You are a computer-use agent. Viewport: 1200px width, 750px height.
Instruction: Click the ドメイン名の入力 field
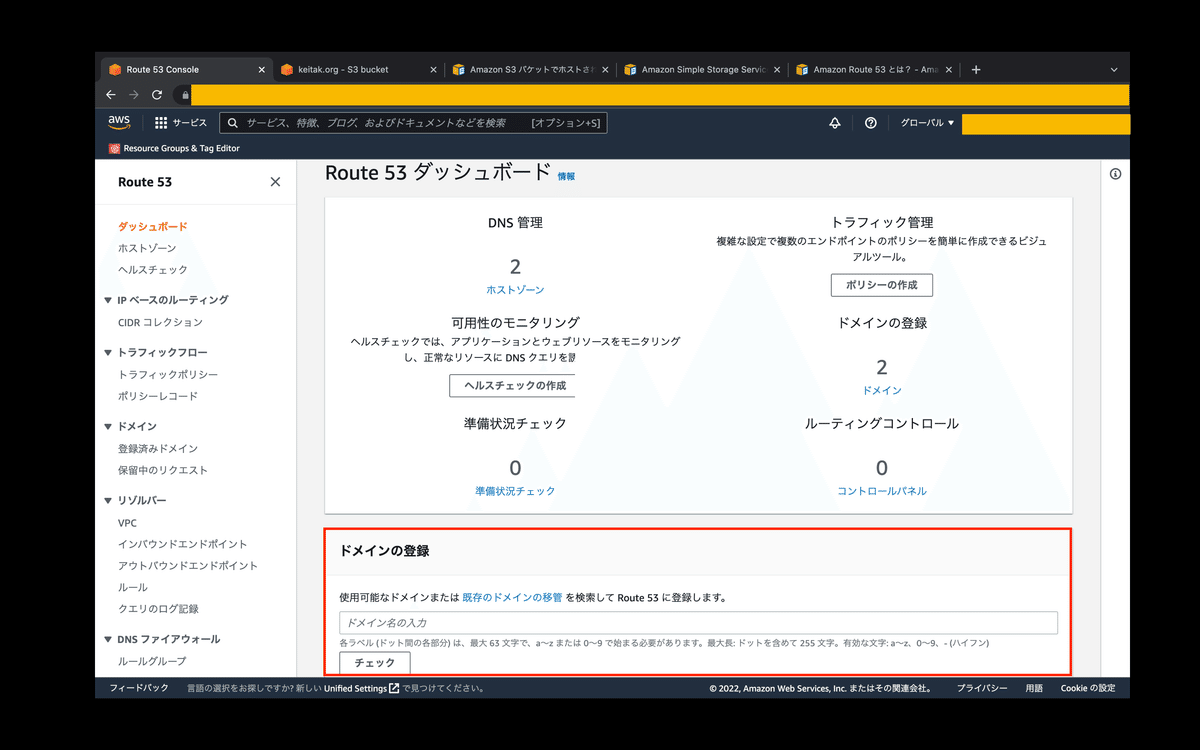pyautogui.click(x=698, y=622)
